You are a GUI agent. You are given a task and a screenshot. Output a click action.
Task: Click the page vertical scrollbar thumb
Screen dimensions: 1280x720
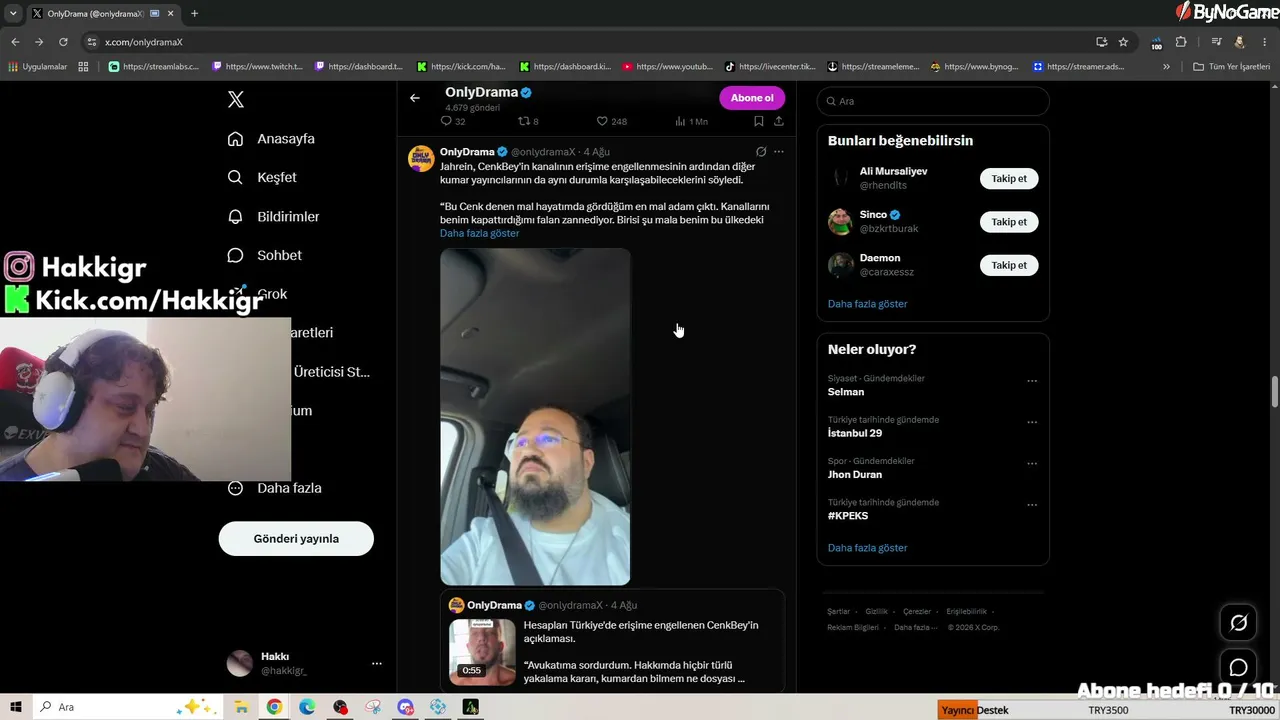(x=1275, y=392)
